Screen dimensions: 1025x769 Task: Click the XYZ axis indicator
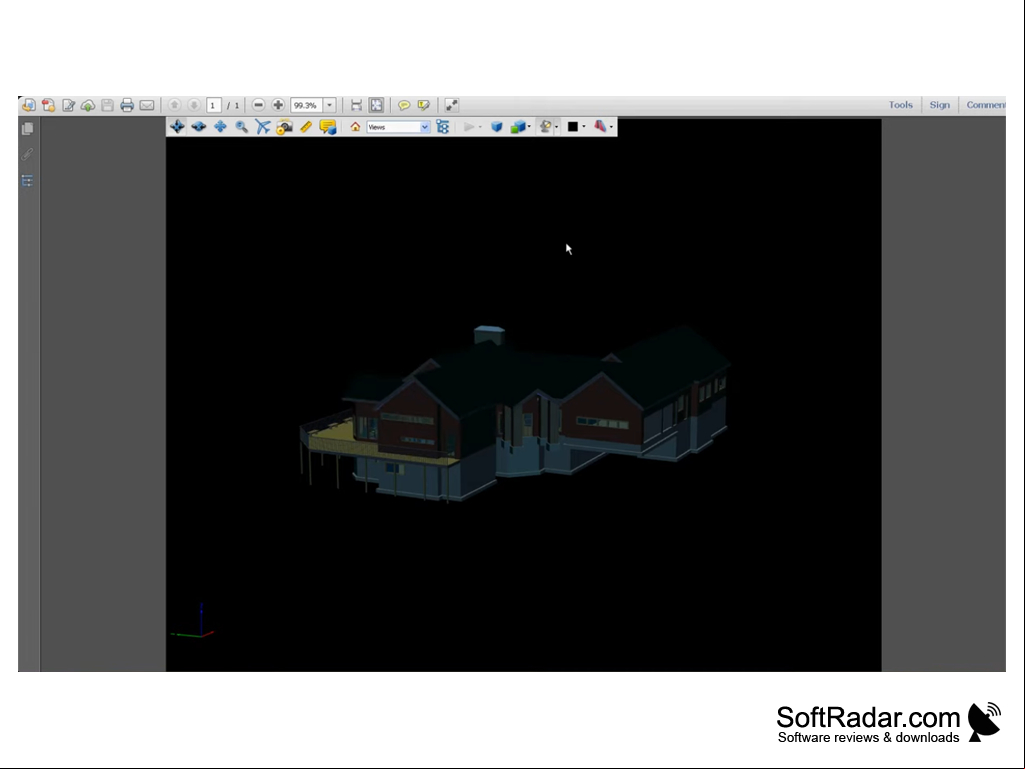192,620
